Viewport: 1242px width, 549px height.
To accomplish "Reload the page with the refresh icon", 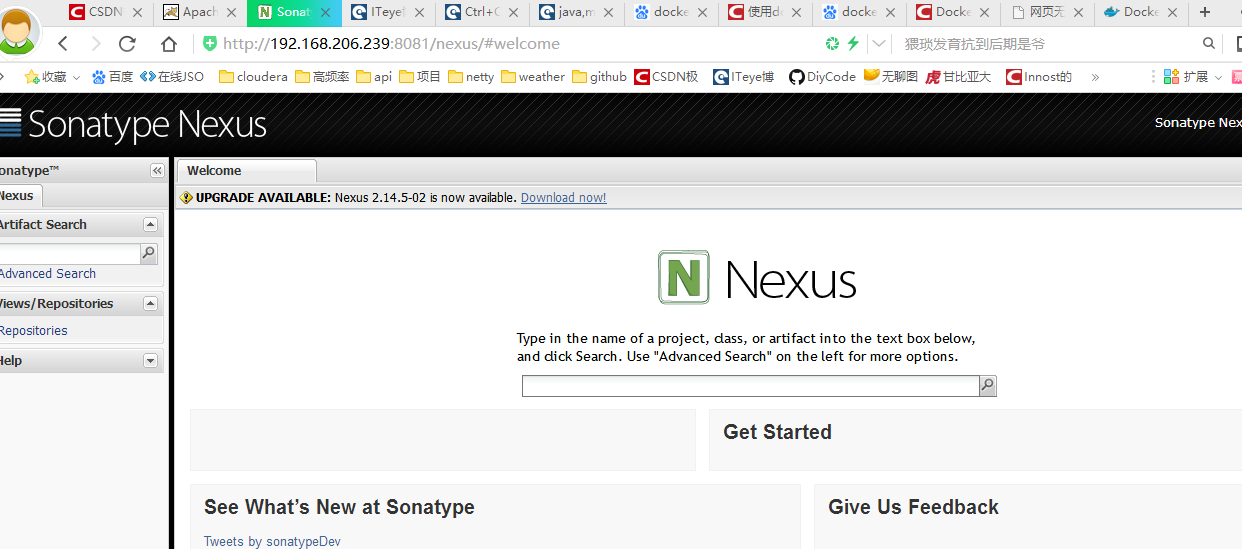I will (x=127, y=44).
